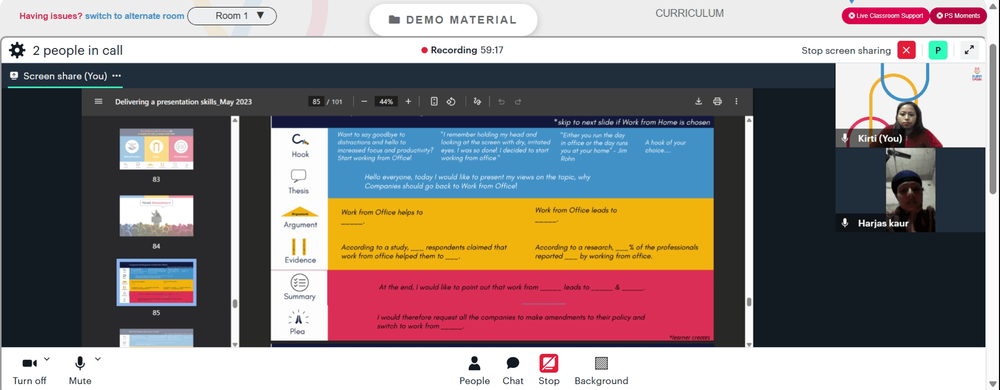Click the PDF sidebar hamburger menu icon
Screen dimensions: 1000x390
click(x=98, y=101)
